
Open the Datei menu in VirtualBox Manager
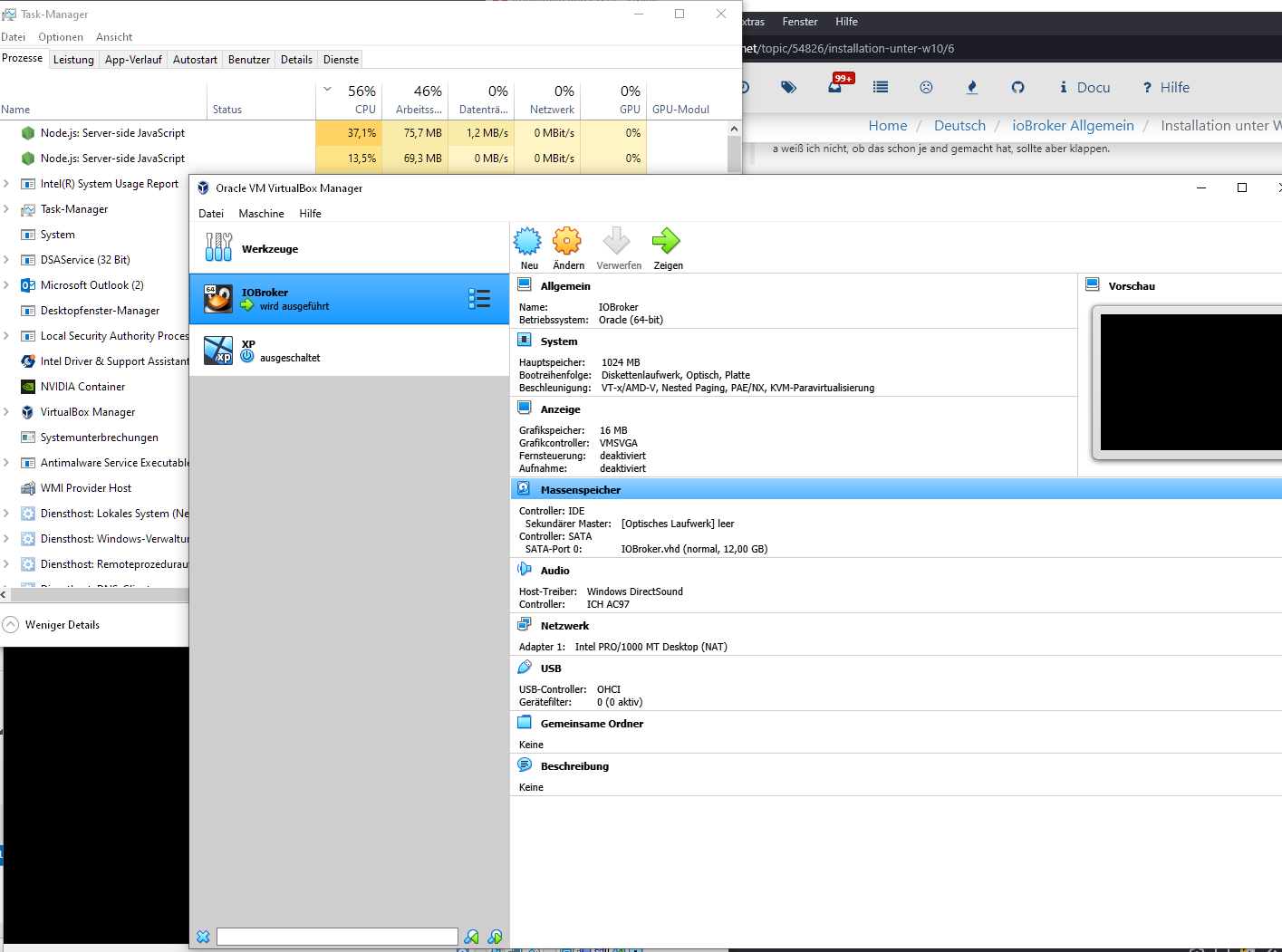[211, 214]
